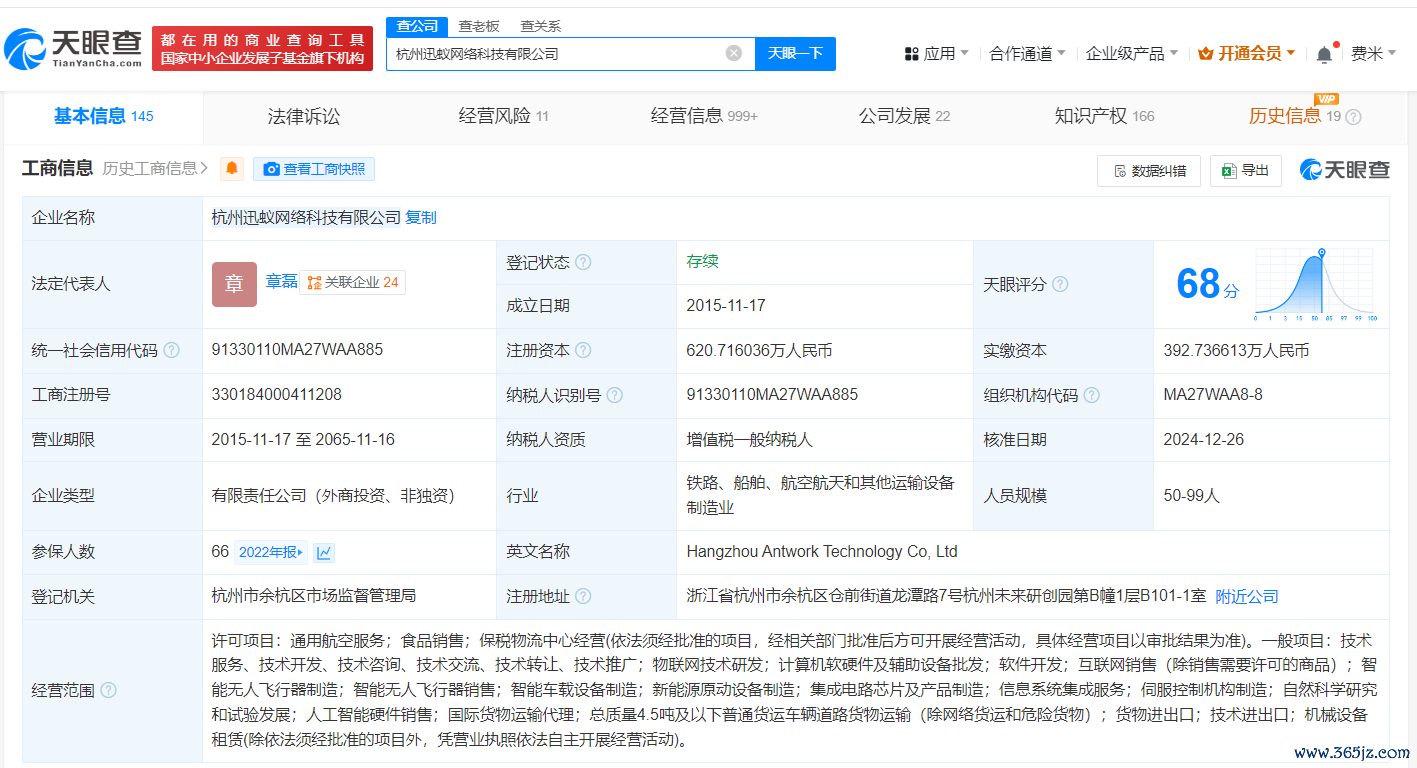The image size is (1417, 768).
Task: Click the paid-in capital 392.736613万人民币
Action: coord(1237,351)
